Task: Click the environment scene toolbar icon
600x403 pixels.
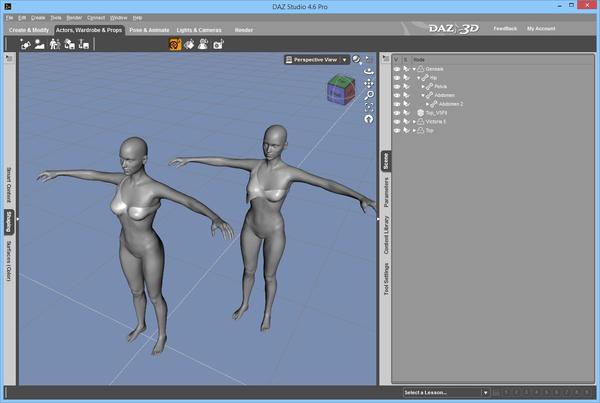Action: tap(39, 44)
